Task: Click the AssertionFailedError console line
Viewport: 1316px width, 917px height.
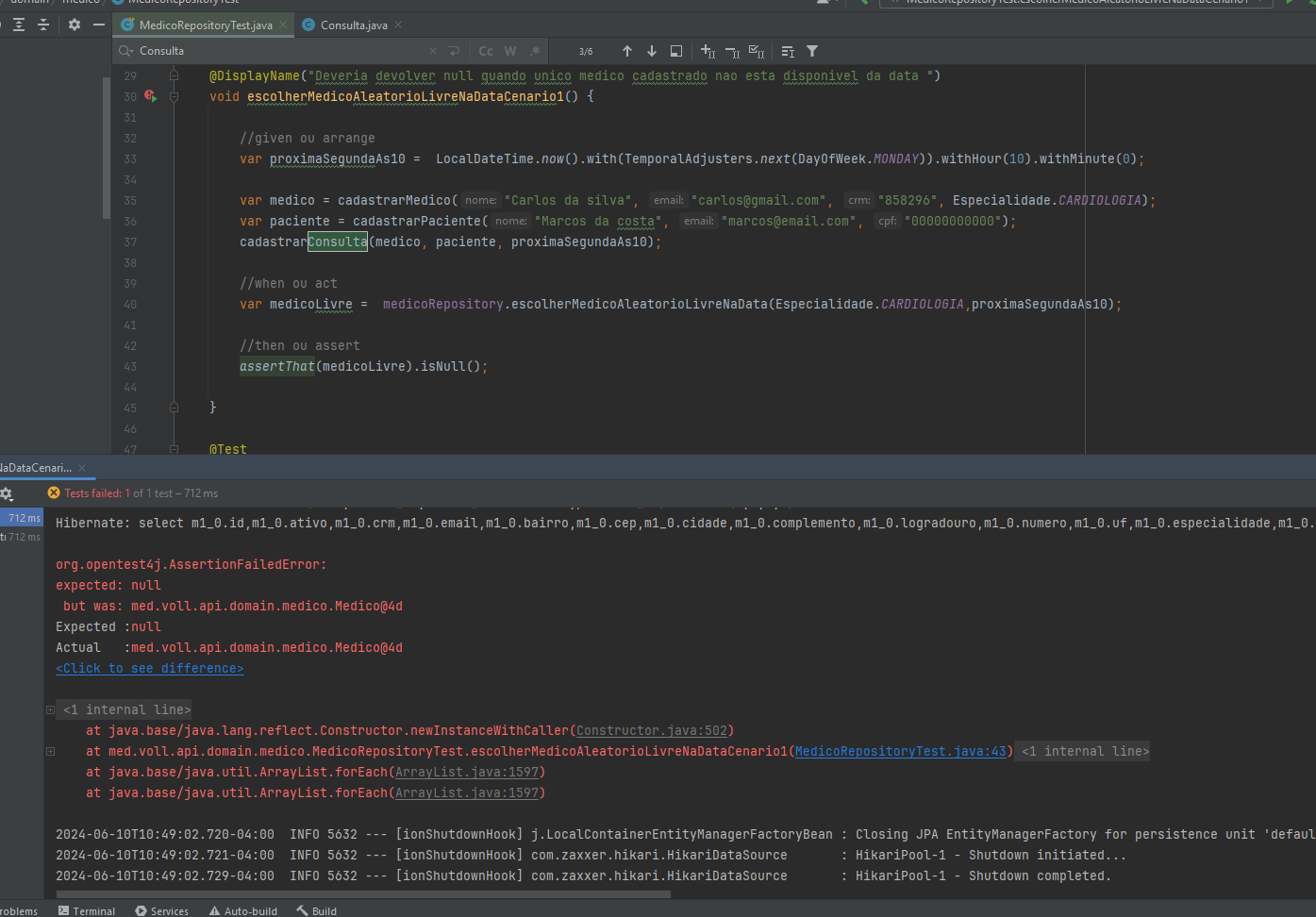Action: click(x=192, y=564)
